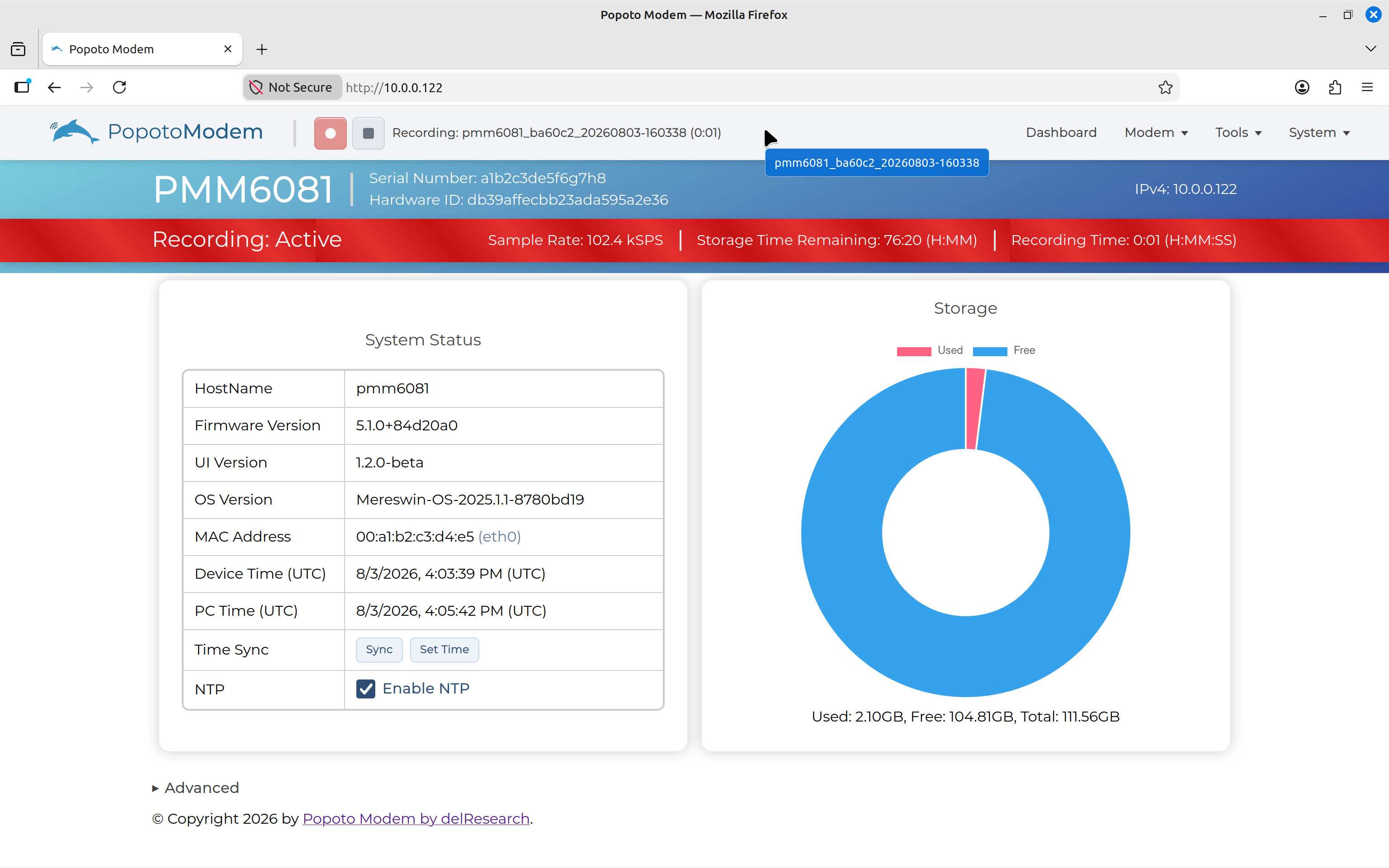Open Firefox account icon
1389x868 pixels.
pyautogui.click(x=1302, y=87)
